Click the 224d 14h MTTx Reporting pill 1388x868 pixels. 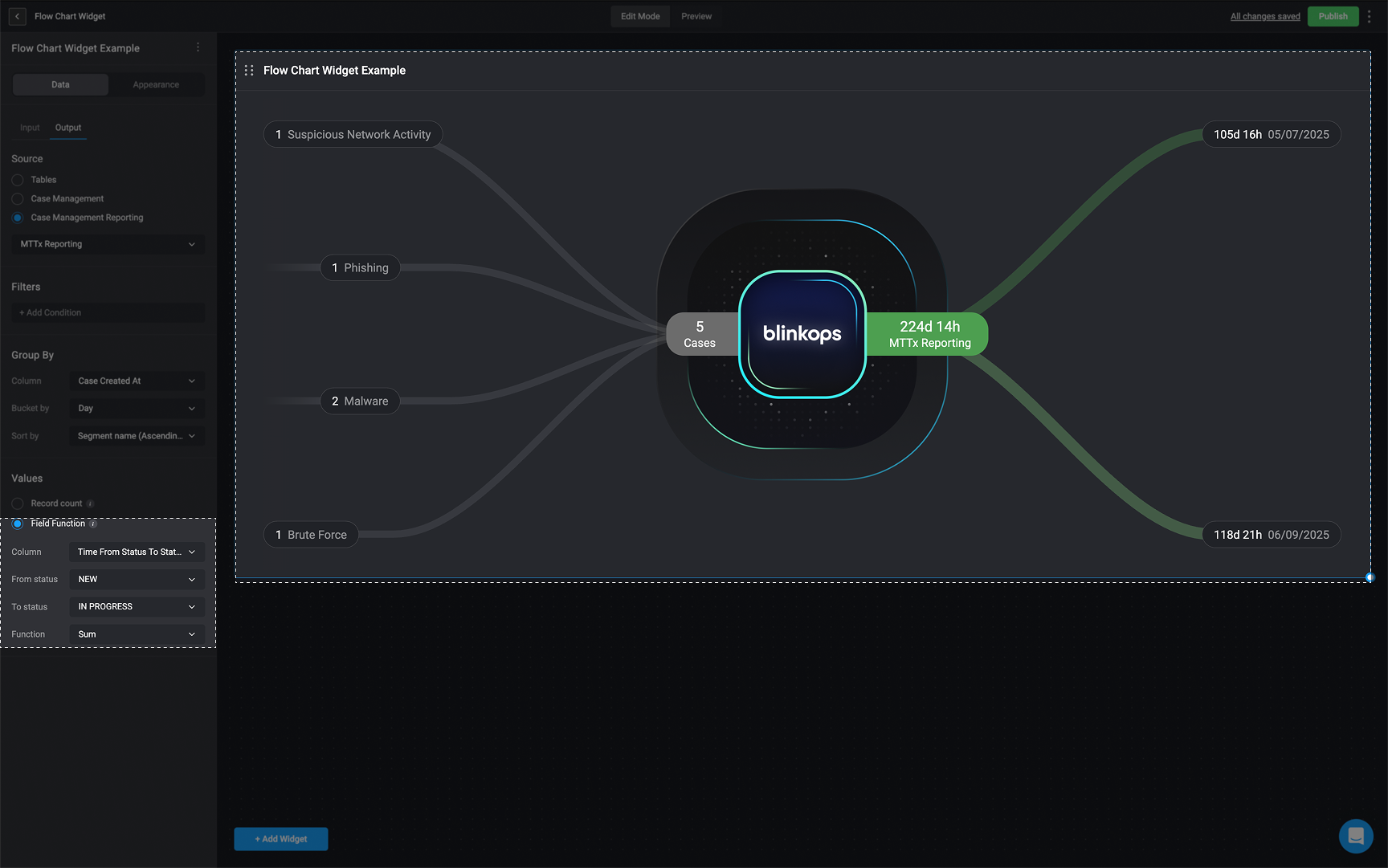point(929,334)
